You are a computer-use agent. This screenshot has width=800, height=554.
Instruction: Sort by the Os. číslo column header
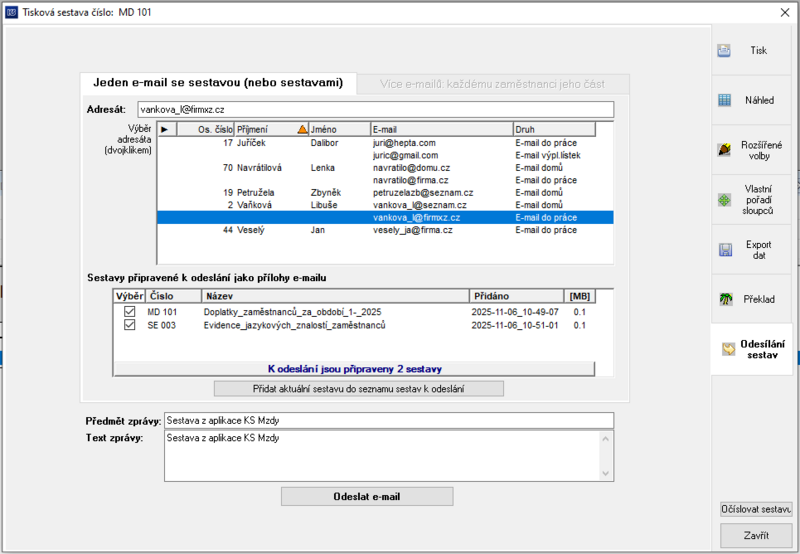point(206,130)
